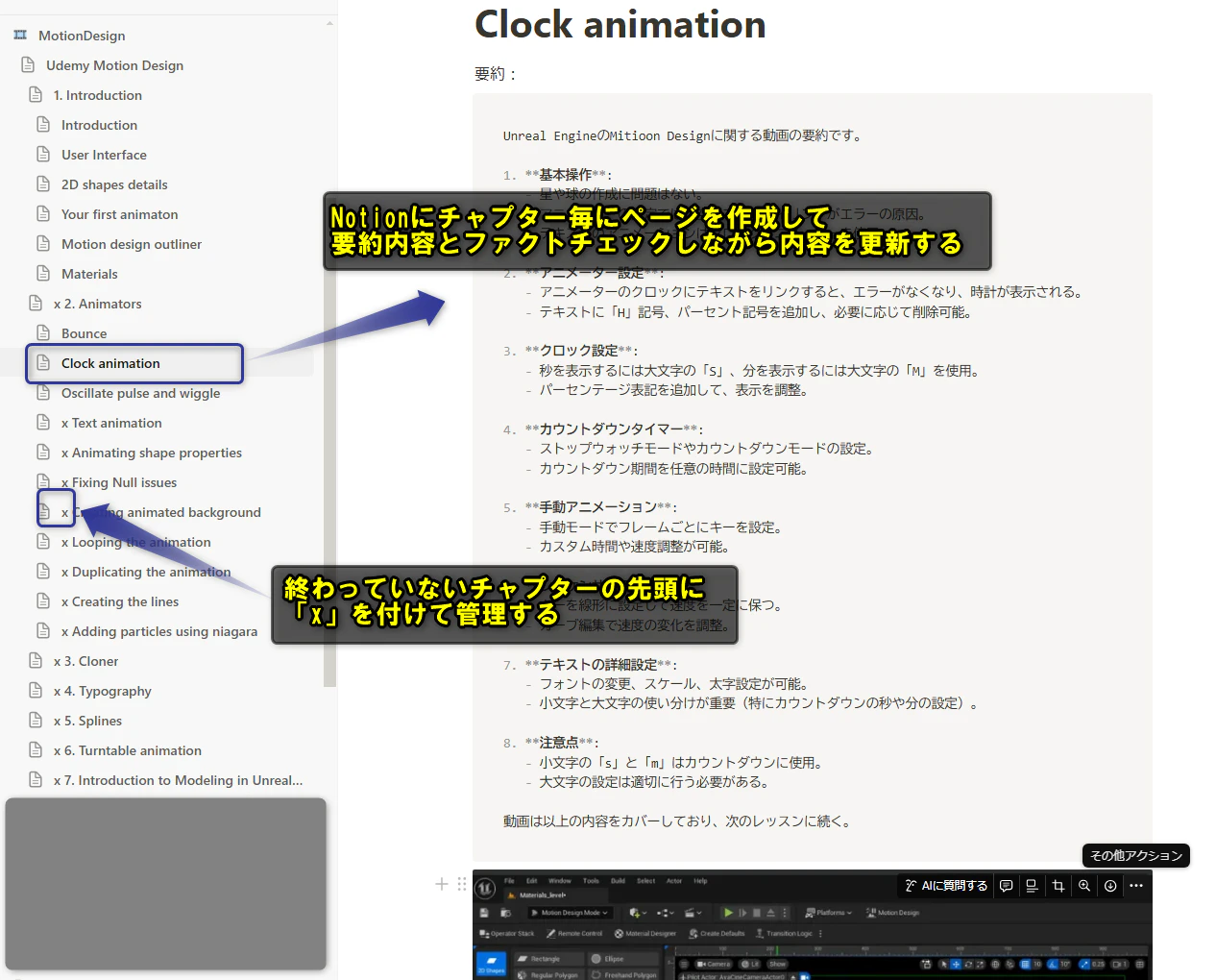Open x 6. Turntable animation page

click(128, 750)
